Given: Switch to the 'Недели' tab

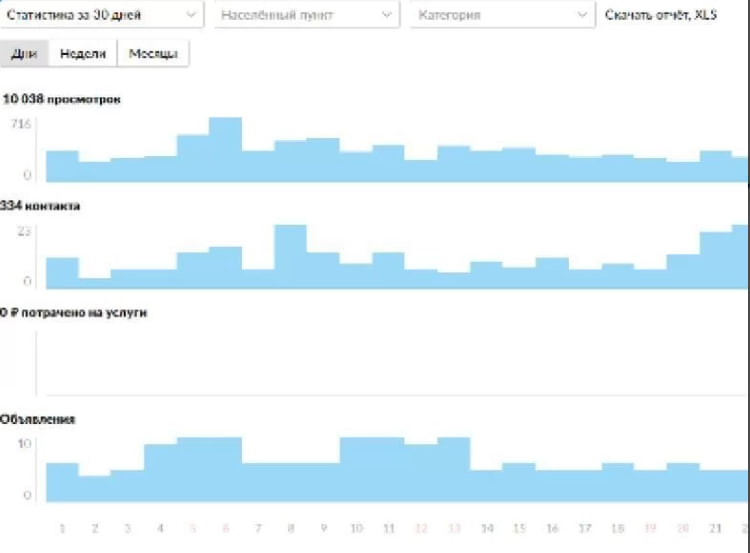Looking at the screenshot, I should pyautogui.click(x=83, y=53).
